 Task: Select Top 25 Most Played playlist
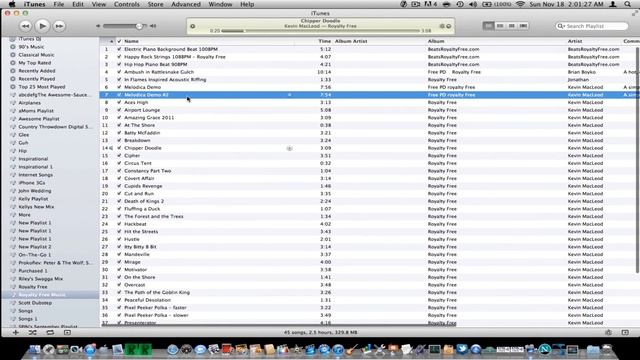(x=42, y=87)
